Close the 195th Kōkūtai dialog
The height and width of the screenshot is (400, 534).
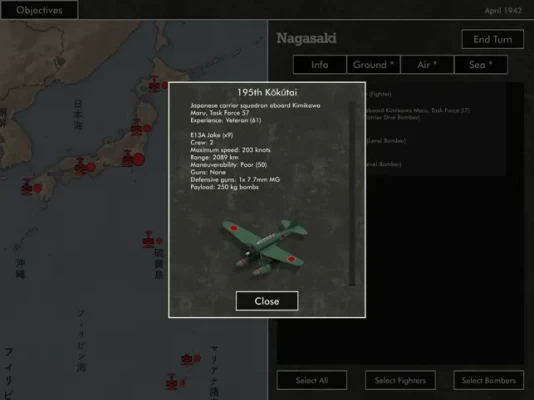click(267, 301)
